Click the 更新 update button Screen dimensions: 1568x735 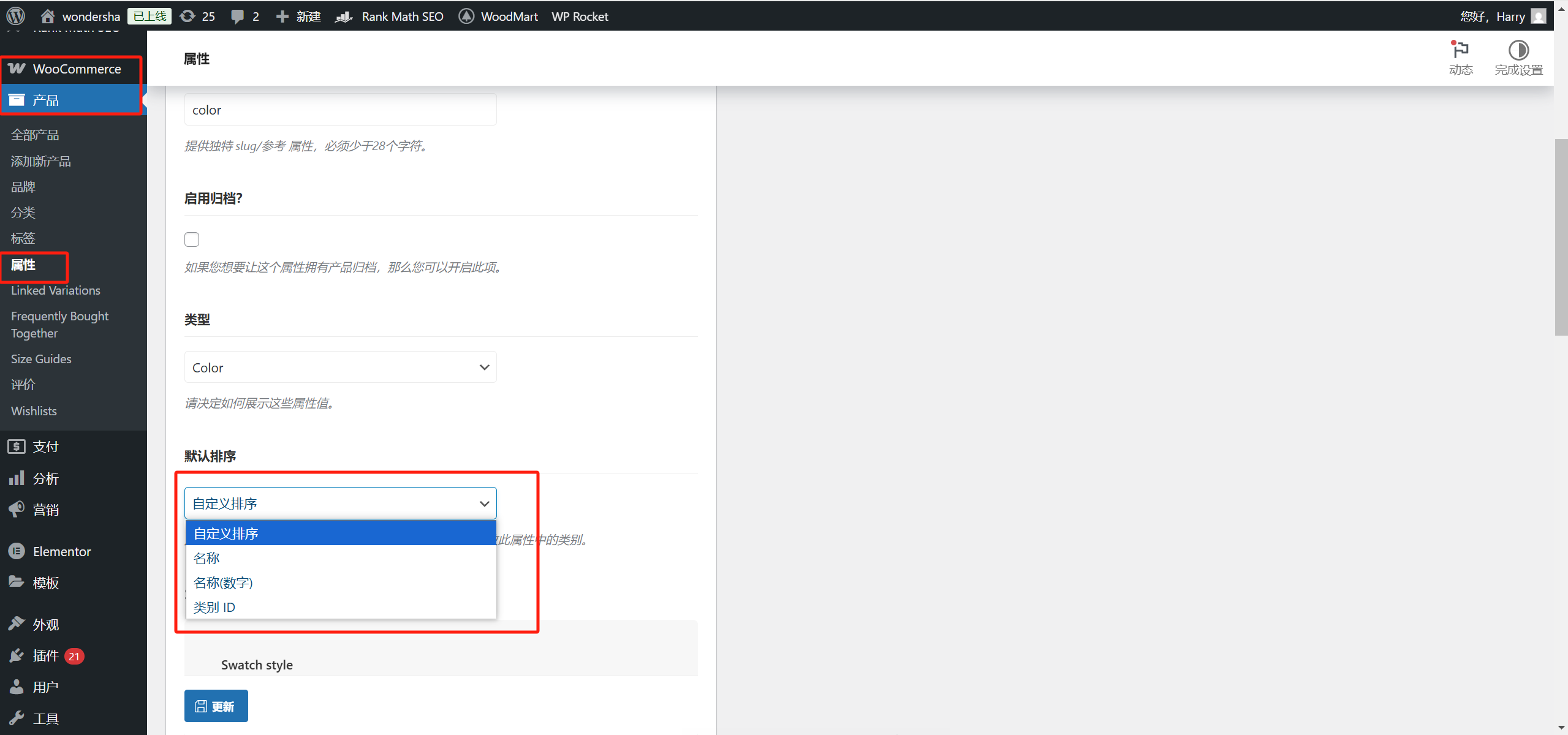point(216,706)
